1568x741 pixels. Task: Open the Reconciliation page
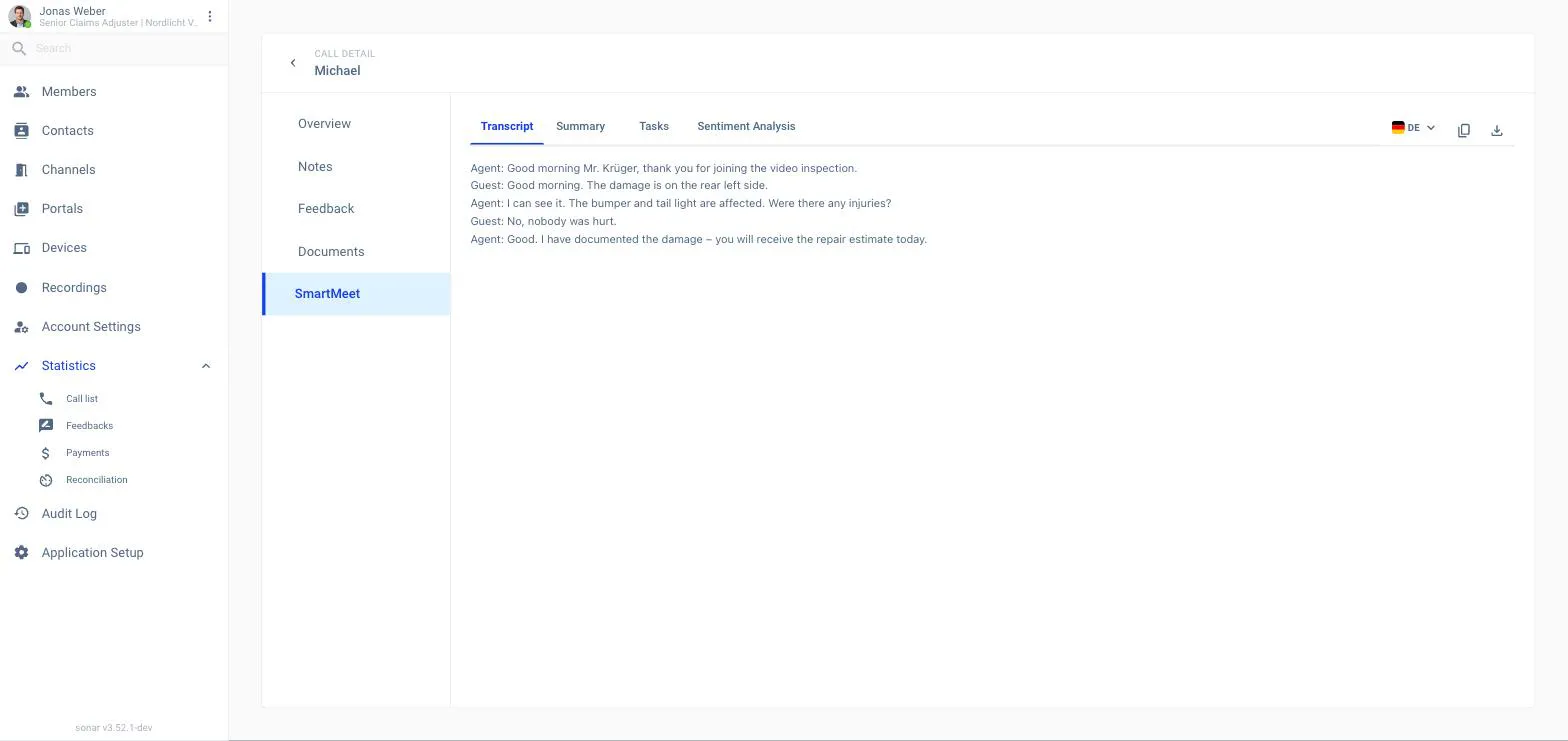[x=97, y=480]
